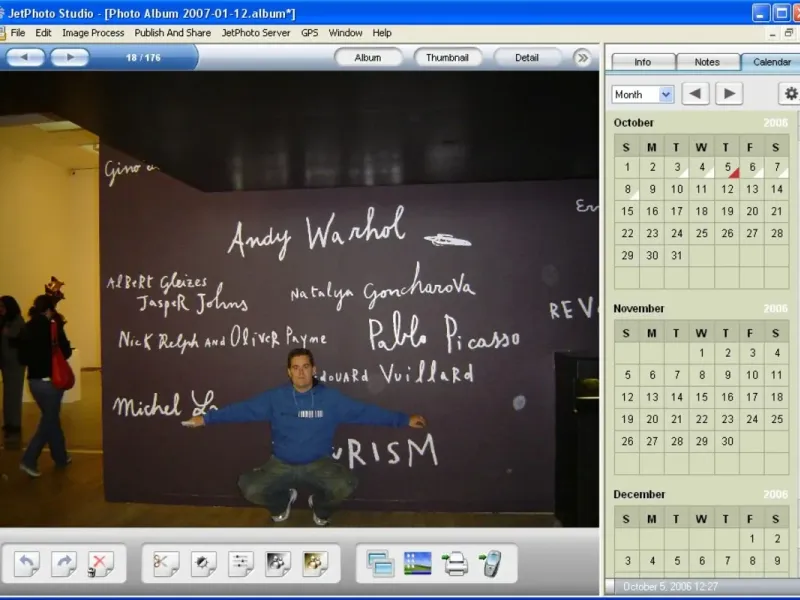Select December 9 in the calendar
The image size is (800, 600).
pos(777,561)
